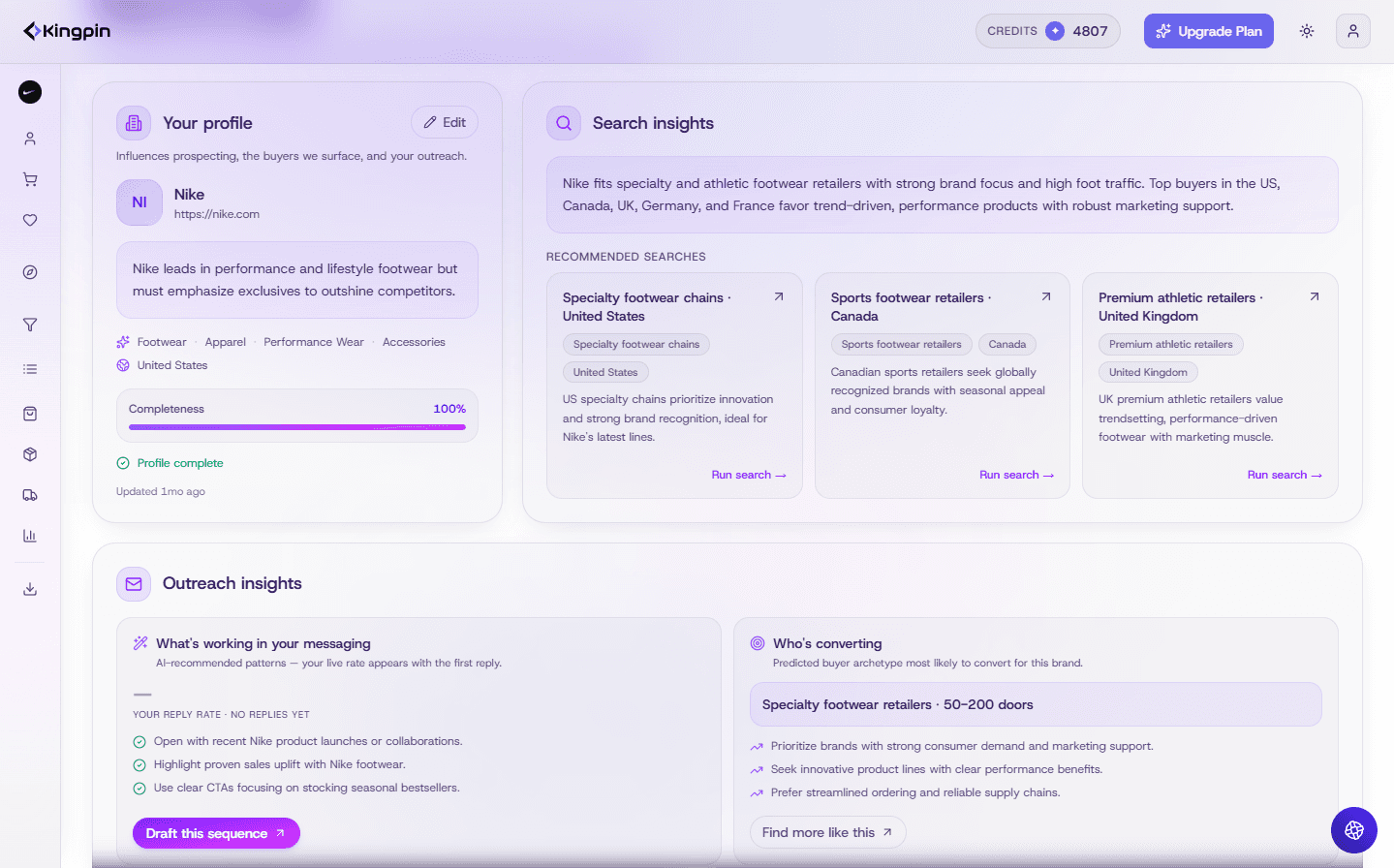Click the https://nike.com URL text

(217, 214)
